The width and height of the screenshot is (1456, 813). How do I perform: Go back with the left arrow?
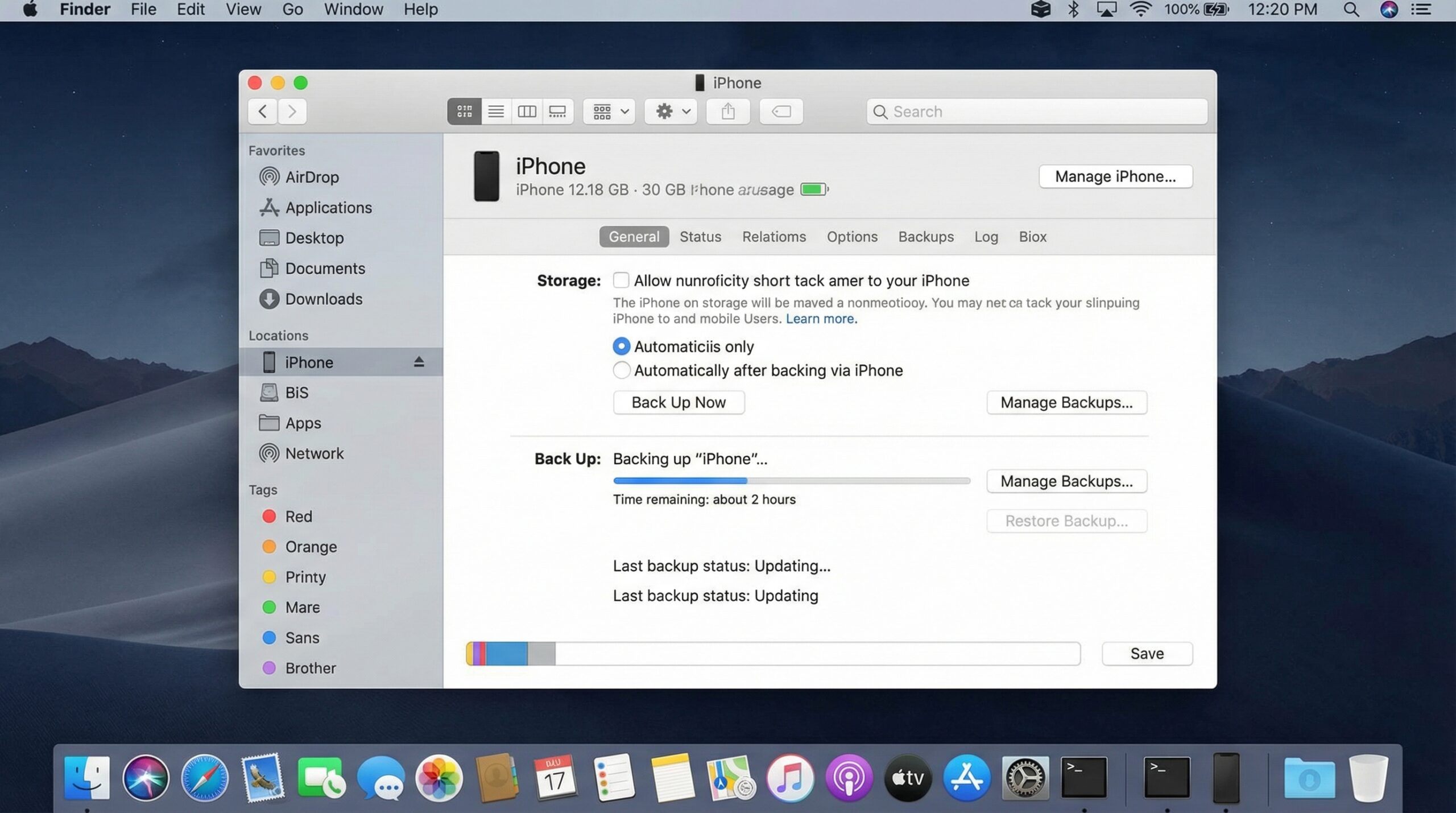coord(263,112)
